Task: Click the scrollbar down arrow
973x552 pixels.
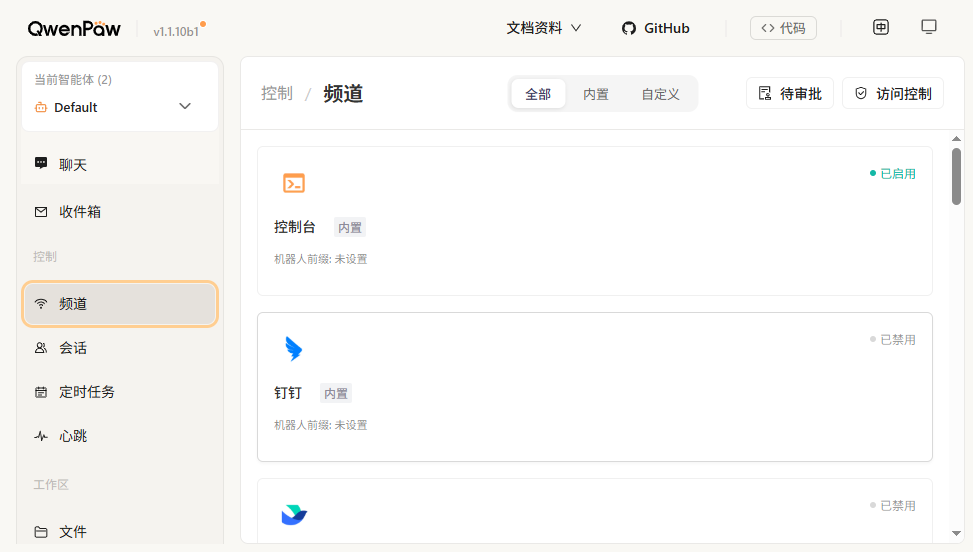Action: pos(956,533)
